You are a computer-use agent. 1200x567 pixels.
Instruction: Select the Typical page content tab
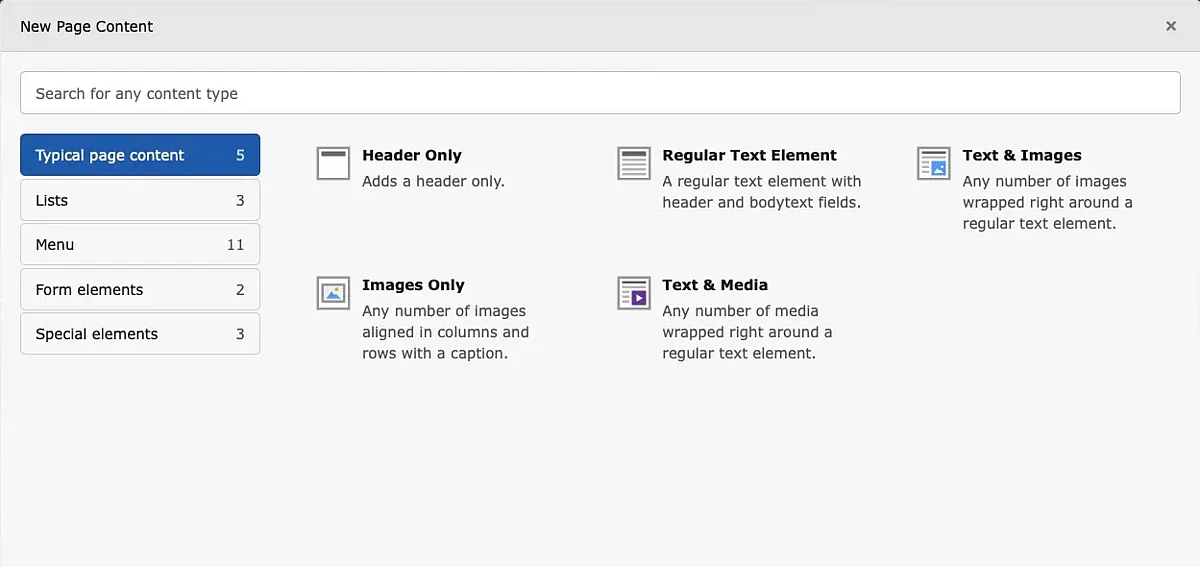click(x=140, y=155)
